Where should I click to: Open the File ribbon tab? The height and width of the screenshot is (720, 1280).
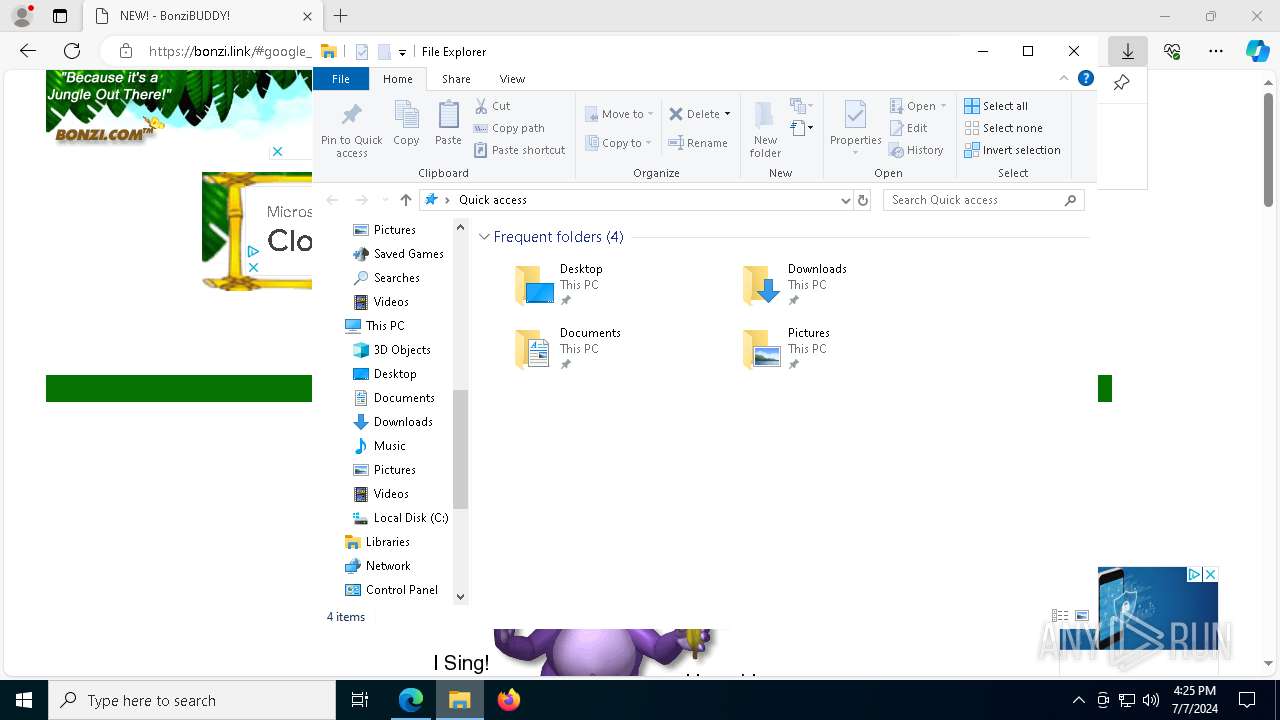coord(341,79)
